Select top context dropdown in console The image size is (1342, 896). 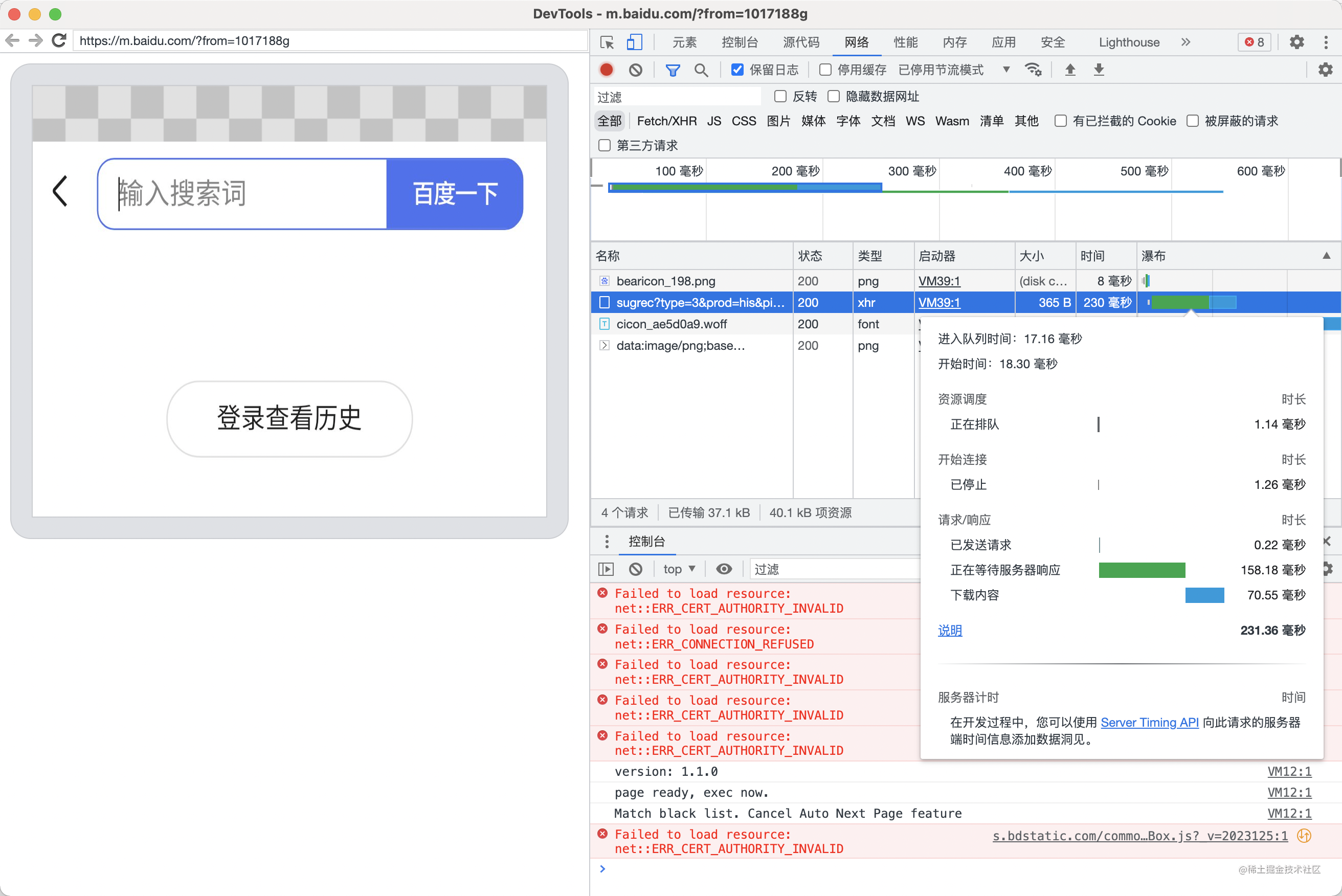[678, 568]
